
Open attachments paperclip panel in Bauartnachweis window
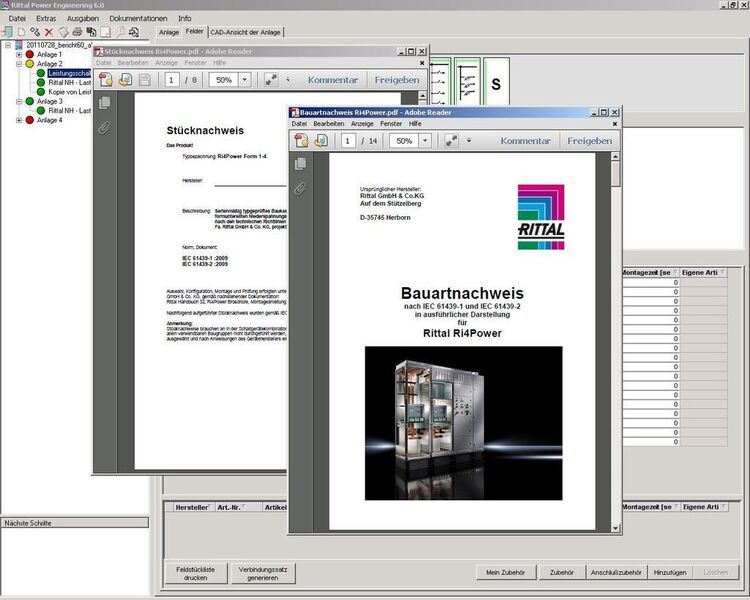pyautogui.click(x=300, y=189)
